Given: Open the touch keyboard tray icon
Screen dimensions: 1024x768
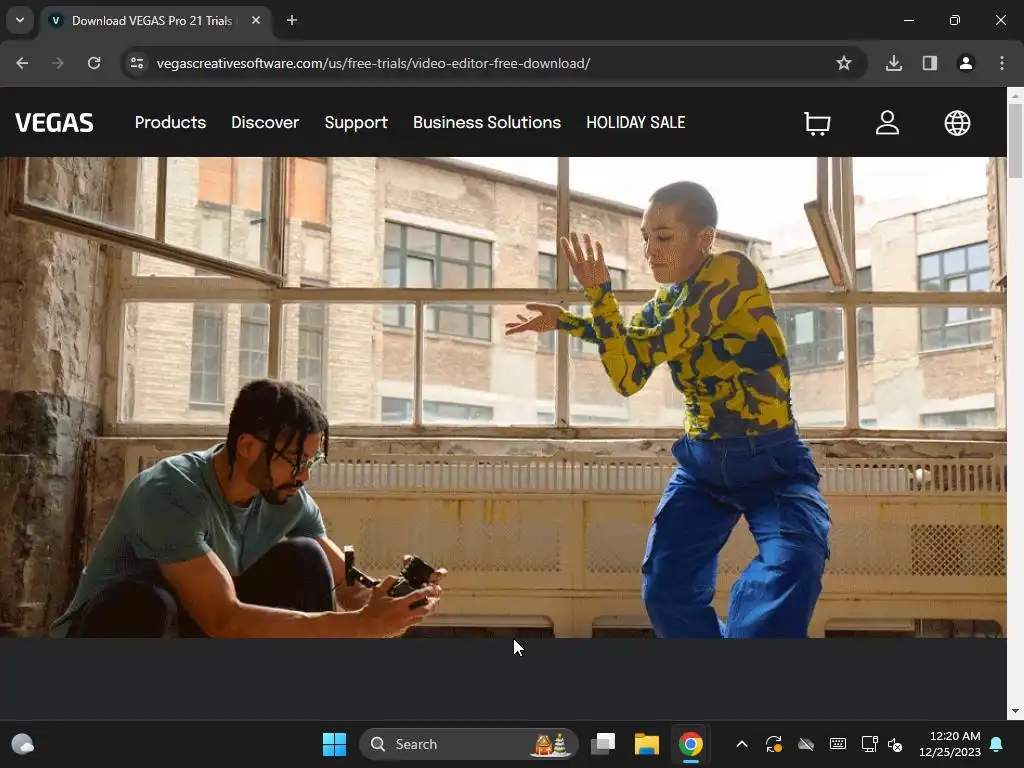Looking at the screenshot, I should click(838, 744).
